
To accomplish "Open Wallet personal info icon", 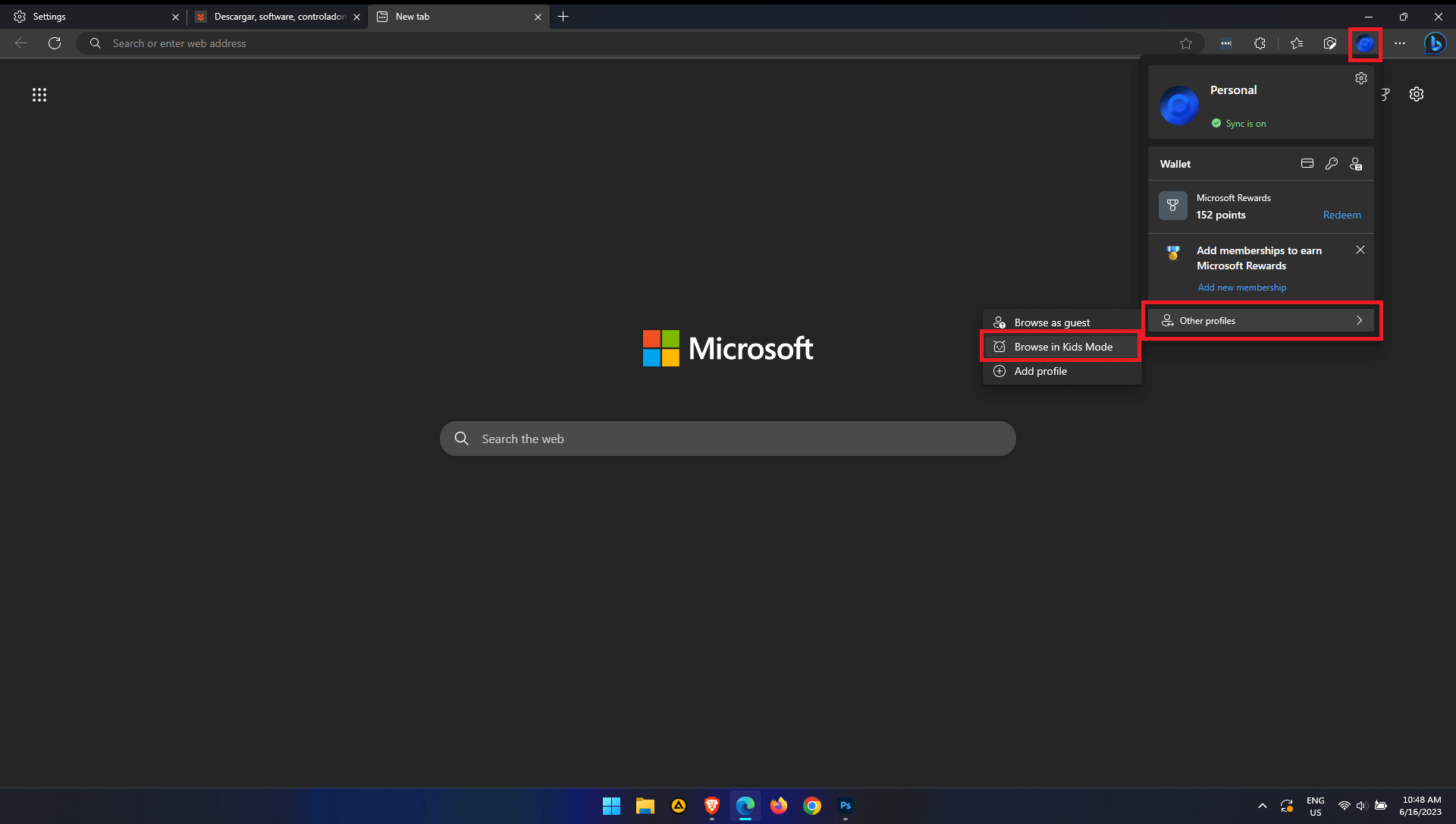I will [1356, 163].
